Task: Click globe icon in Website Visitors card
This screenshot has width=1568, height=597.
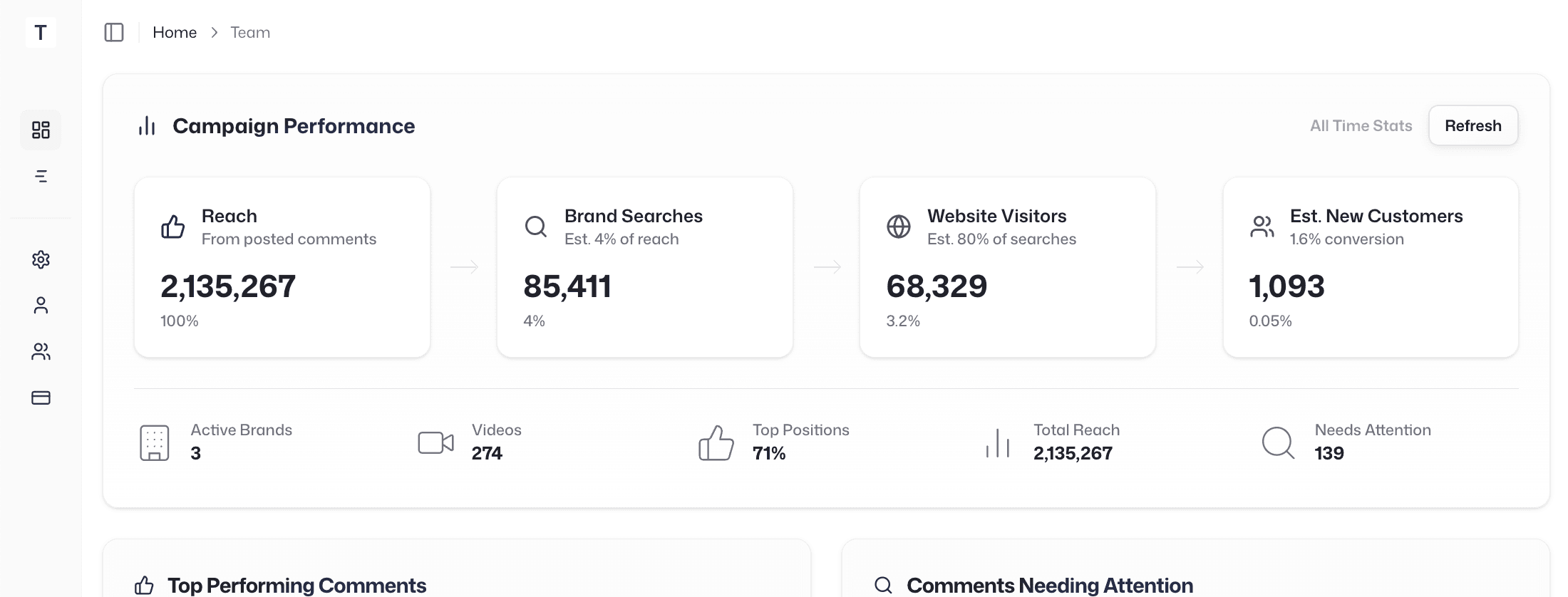Action: point(898,227)
